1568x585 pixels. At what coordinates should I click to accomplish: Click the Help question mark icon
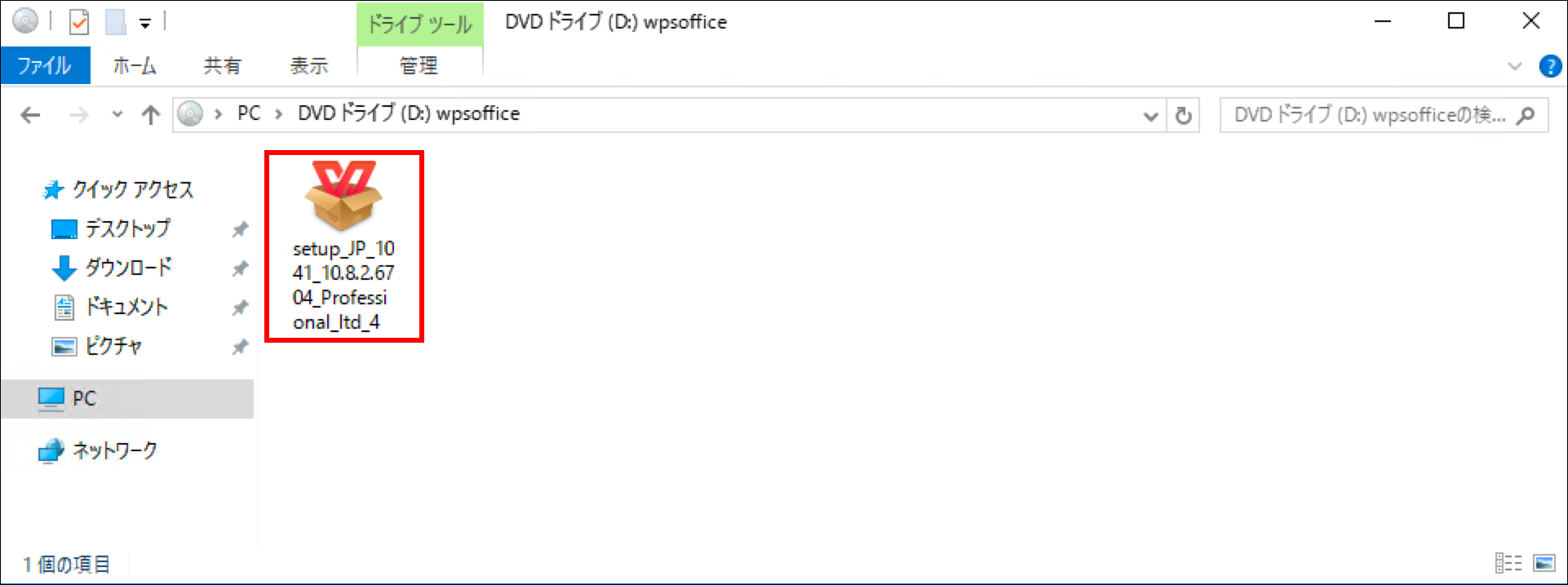(1550, 66)
